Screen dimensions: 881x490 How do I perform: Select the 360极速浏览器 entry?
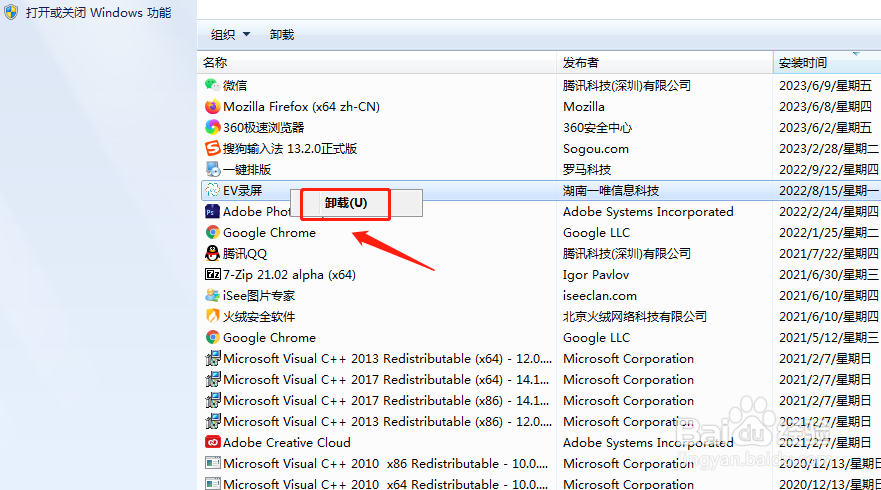[x=264, y=128]
